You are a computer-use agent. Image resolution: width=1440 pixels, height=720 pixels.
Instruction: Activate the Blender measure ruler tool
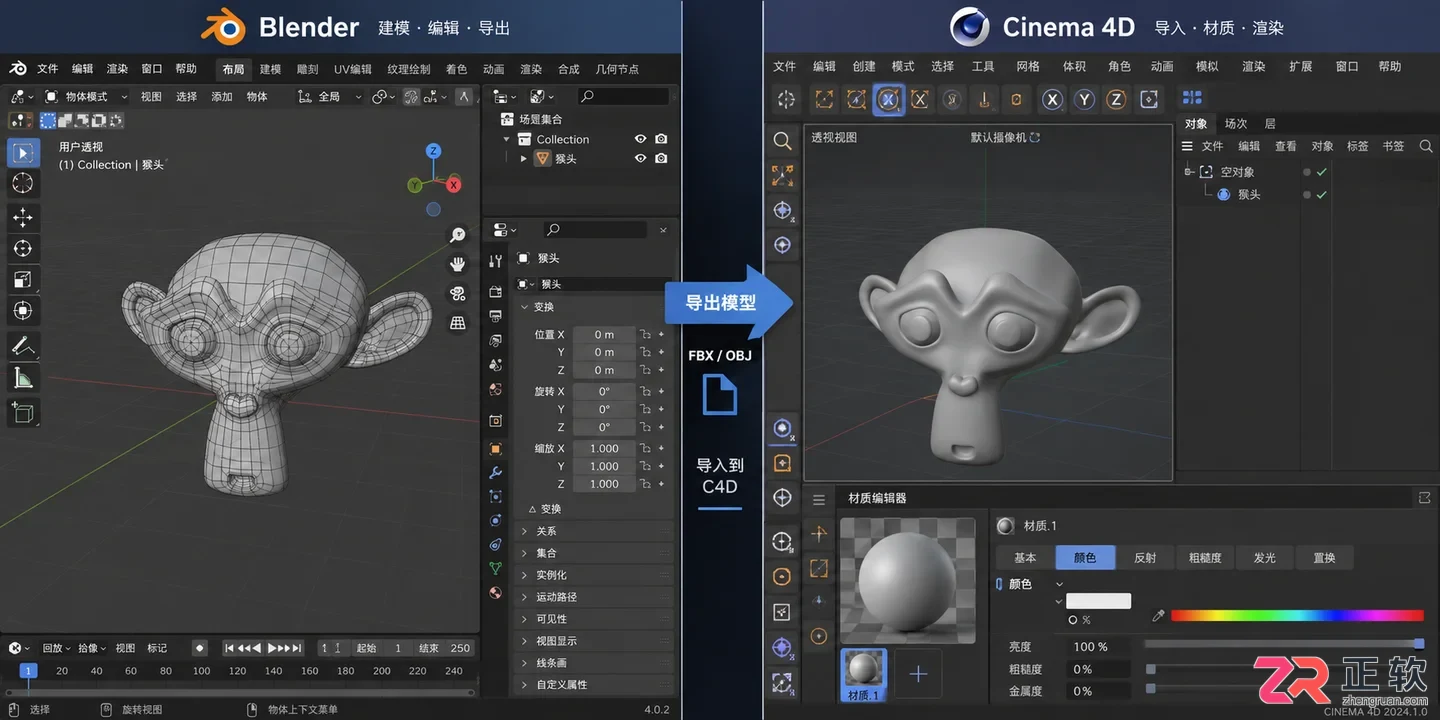tap(23, 378)
